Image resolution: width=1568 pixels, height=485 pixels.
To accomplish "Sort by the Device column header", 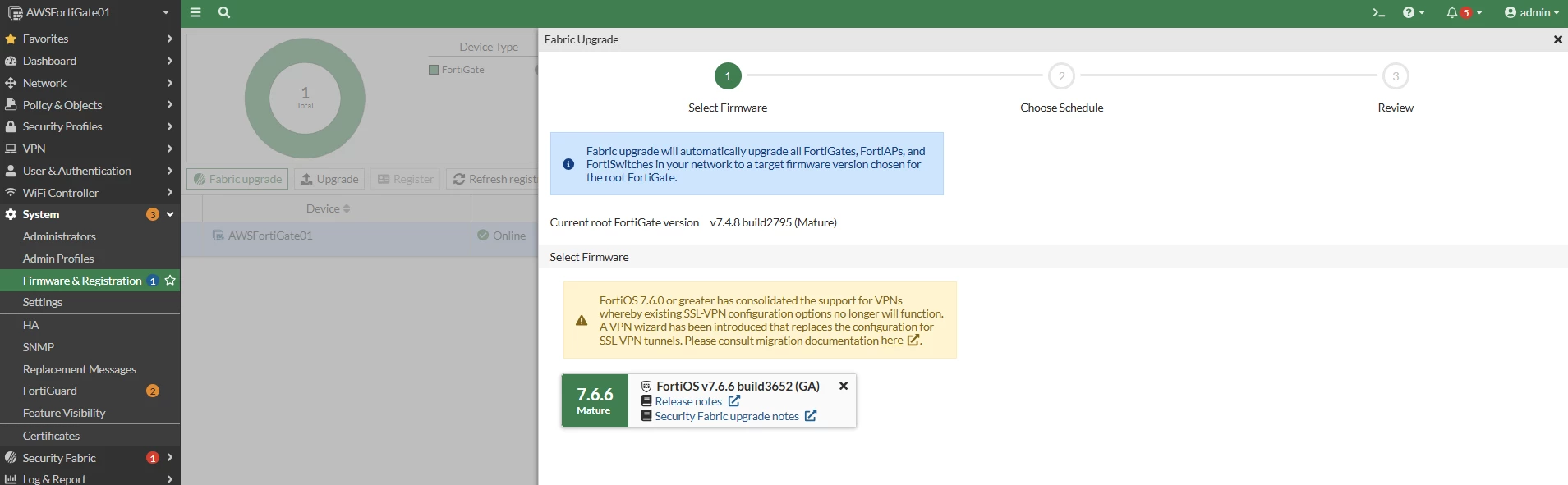I will point(328,208).
